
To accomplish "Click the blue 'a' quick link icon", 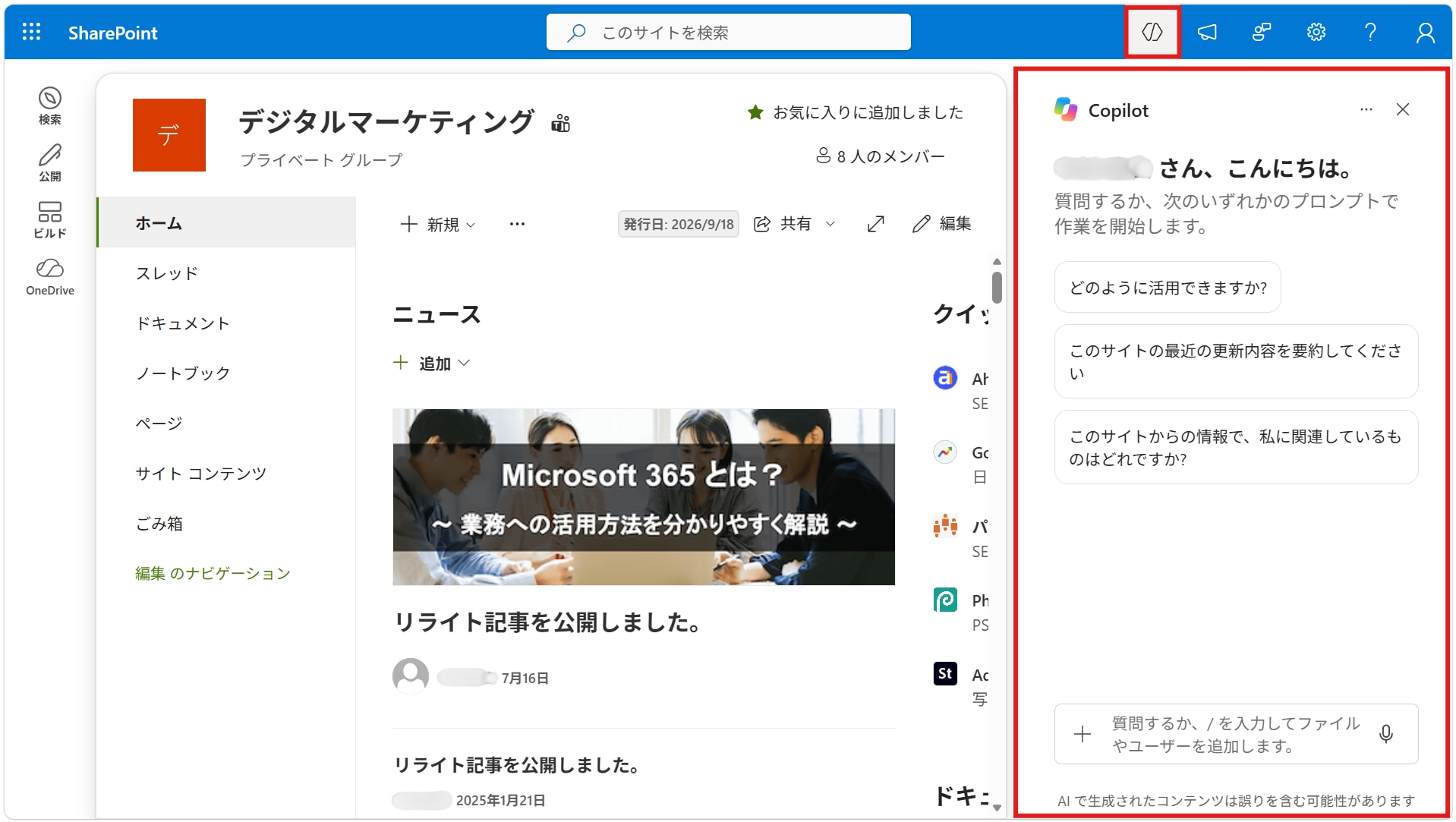I will point(945,377).
